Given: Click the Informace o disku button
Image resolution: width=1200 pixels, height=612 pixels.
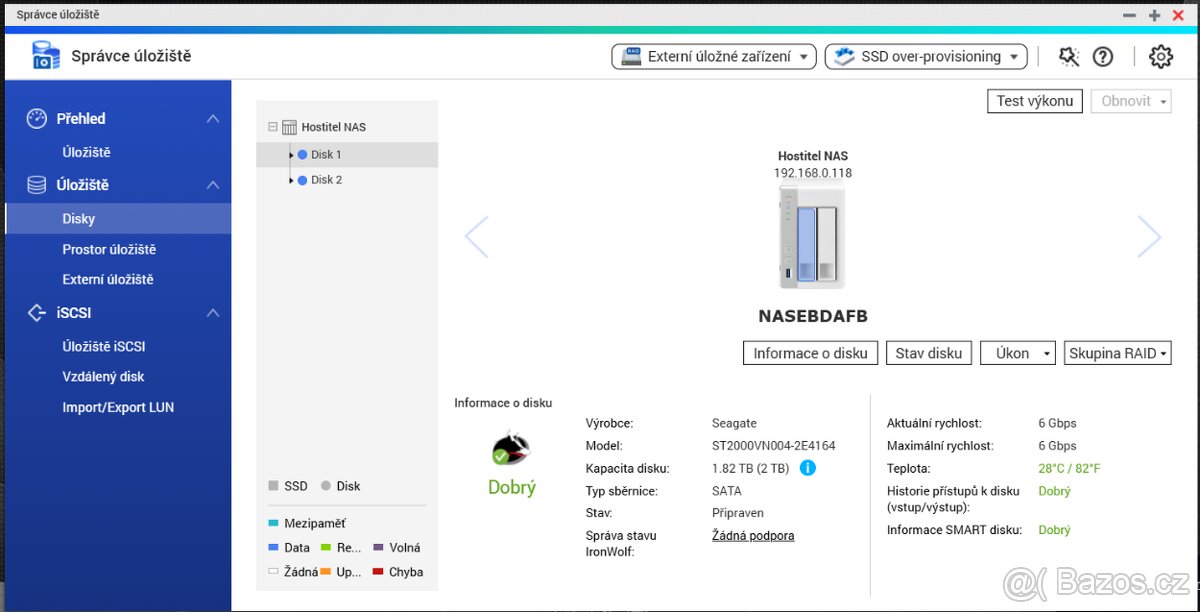Looking at the screenshot, I should (811, 353).
